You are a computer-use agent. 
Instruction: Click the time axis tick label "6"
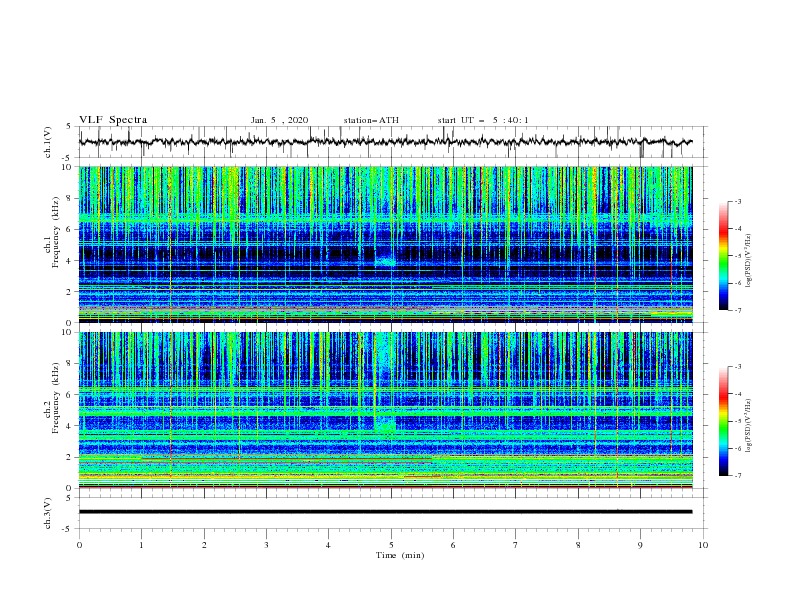(x=453, y=545)
